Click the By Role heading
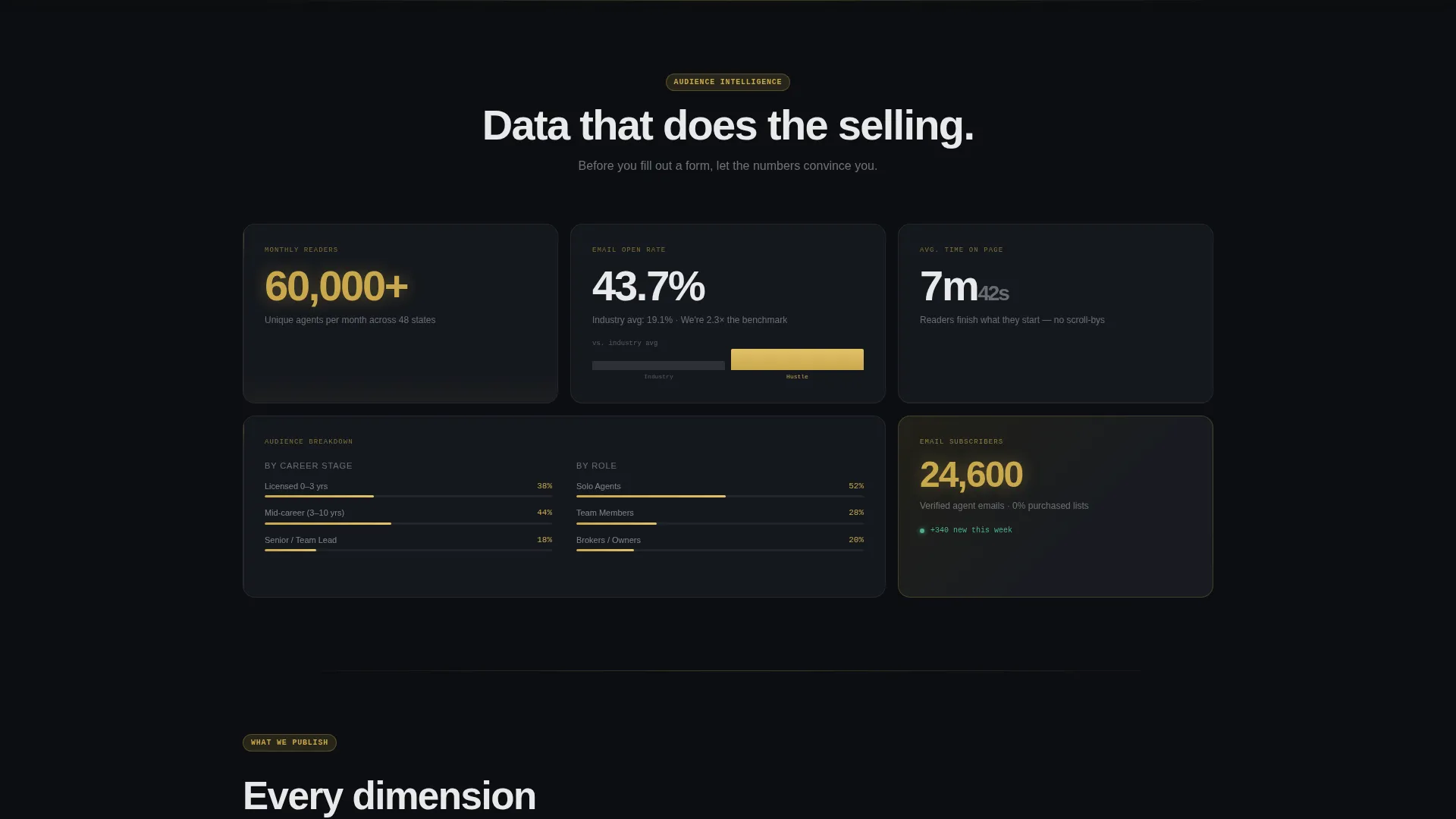The image size is (1456, 819). [596, 466]
